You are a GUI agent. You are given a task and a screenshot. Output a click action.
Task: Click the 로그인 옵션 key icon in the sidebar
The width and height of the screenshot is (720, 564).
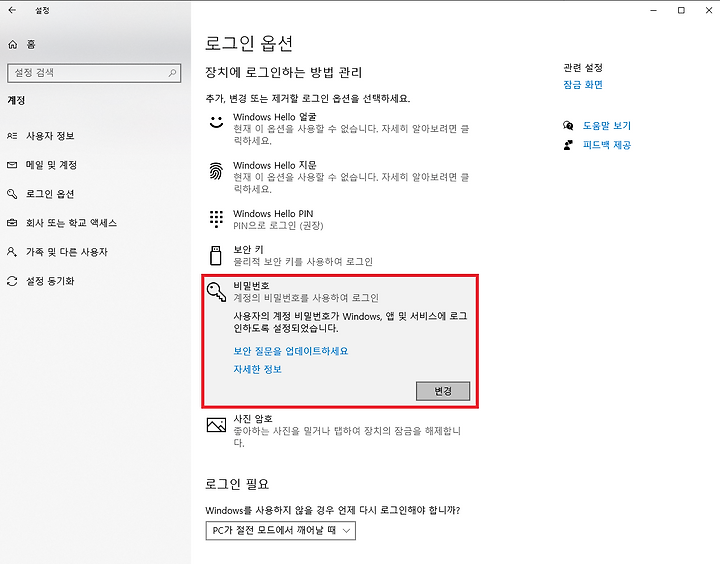[12, 194]
